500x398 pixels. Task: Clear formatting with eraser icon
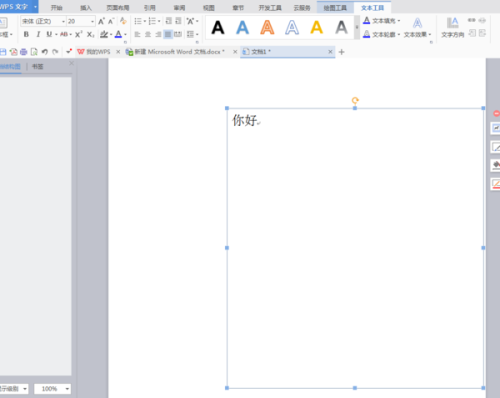coord(123,21)
